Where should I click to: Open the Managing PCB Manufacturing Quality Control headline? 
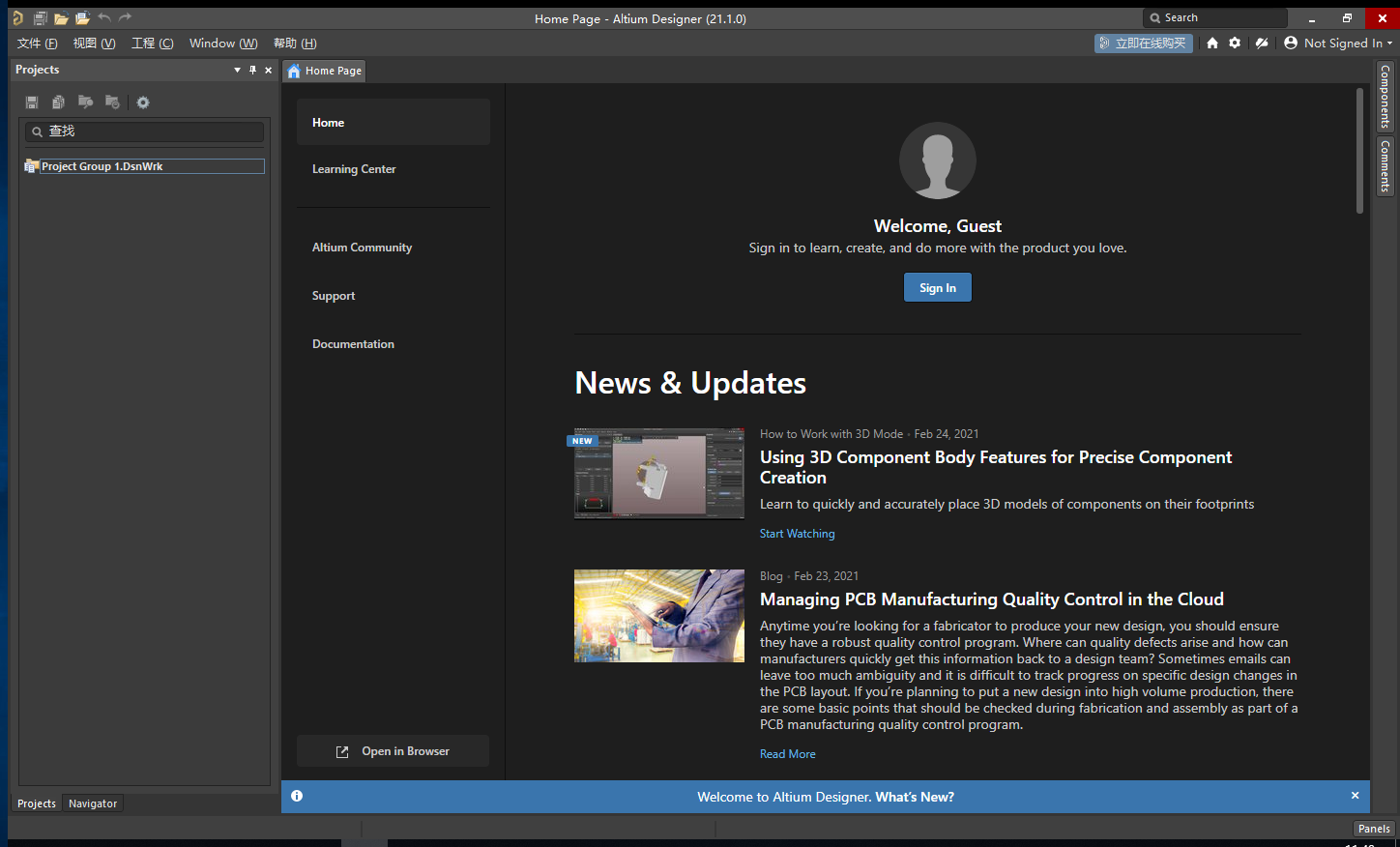[x=992, y=599]
